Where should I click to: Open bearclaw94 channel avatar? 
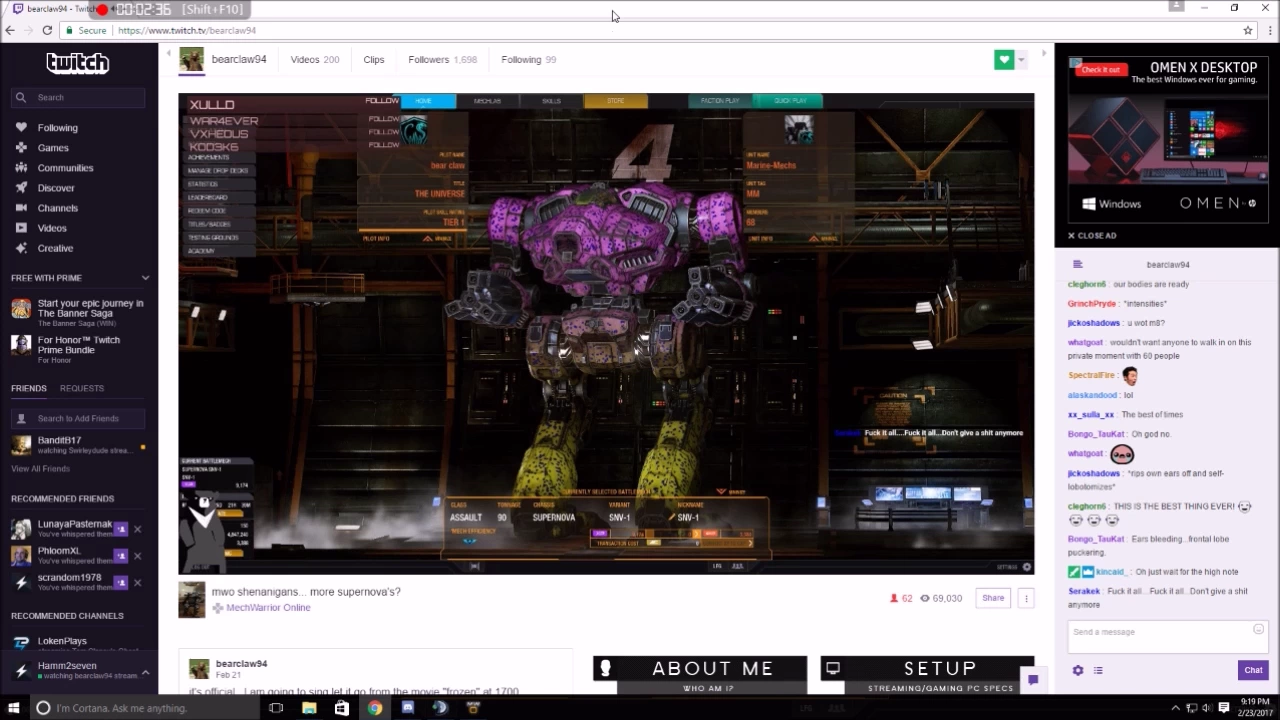[x=191, y=59]
